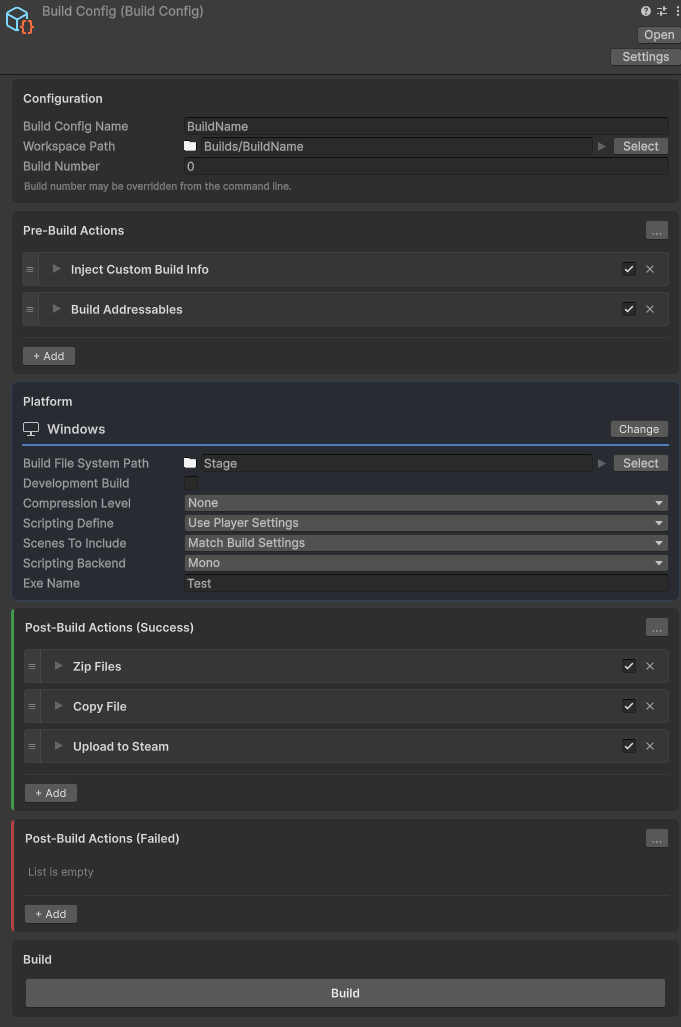Click the arrow next to Workspace Path field
This screenshot has height=1027, width=681.
tap(601, 146)
